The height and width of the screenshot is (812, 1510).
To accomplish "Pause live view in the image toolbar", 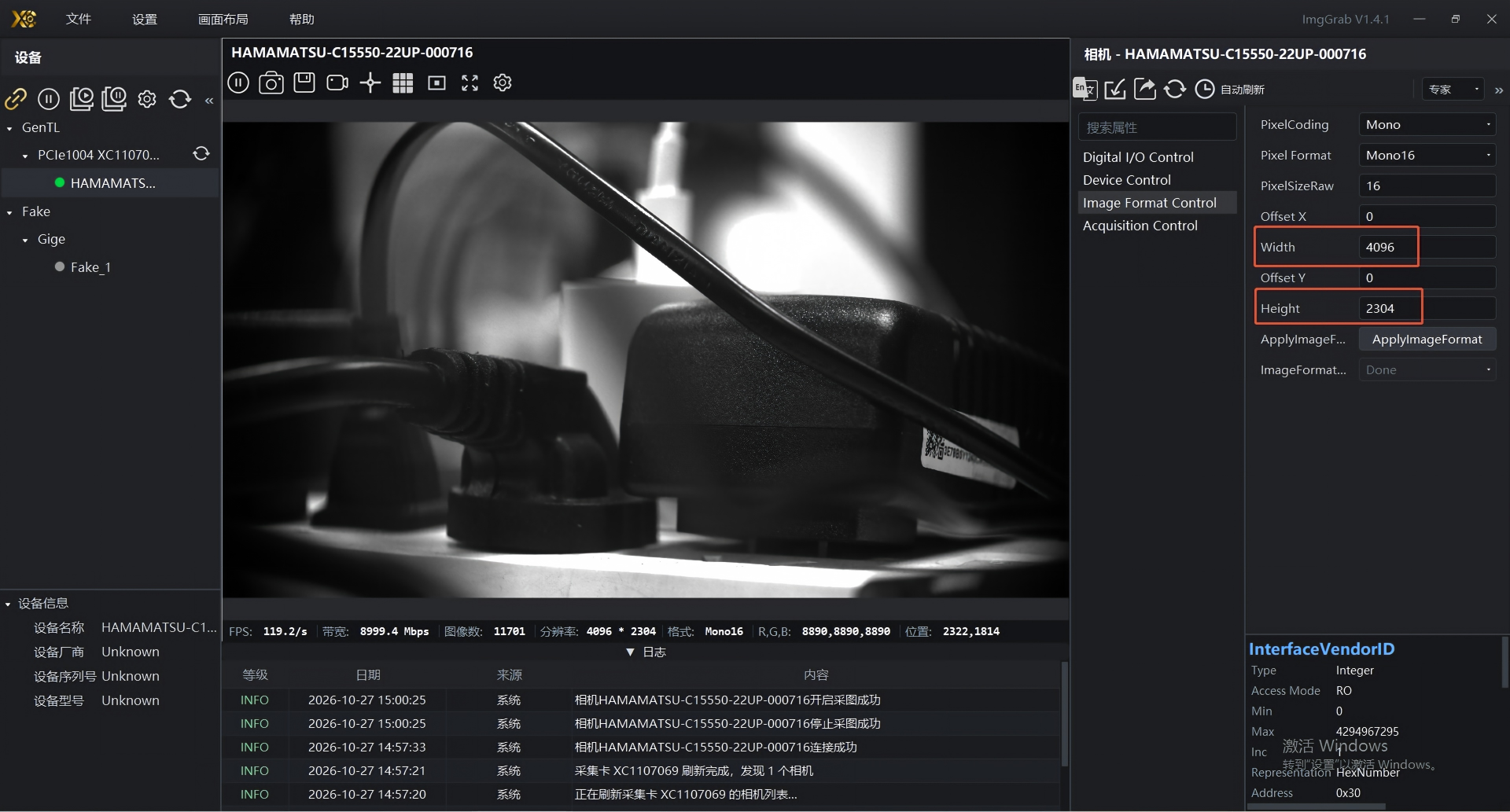I will click(x=238, y=83).
